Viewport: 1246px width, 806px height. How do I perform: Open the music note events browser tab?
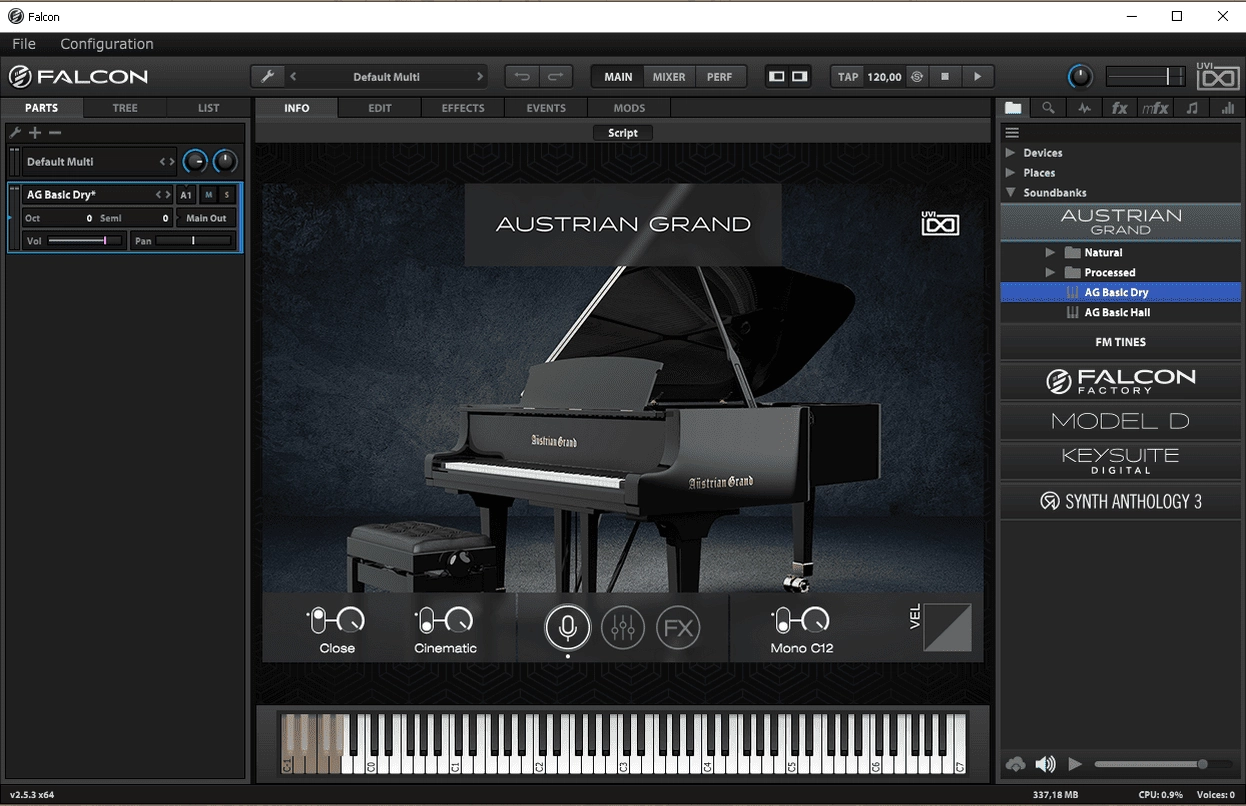1191,108
